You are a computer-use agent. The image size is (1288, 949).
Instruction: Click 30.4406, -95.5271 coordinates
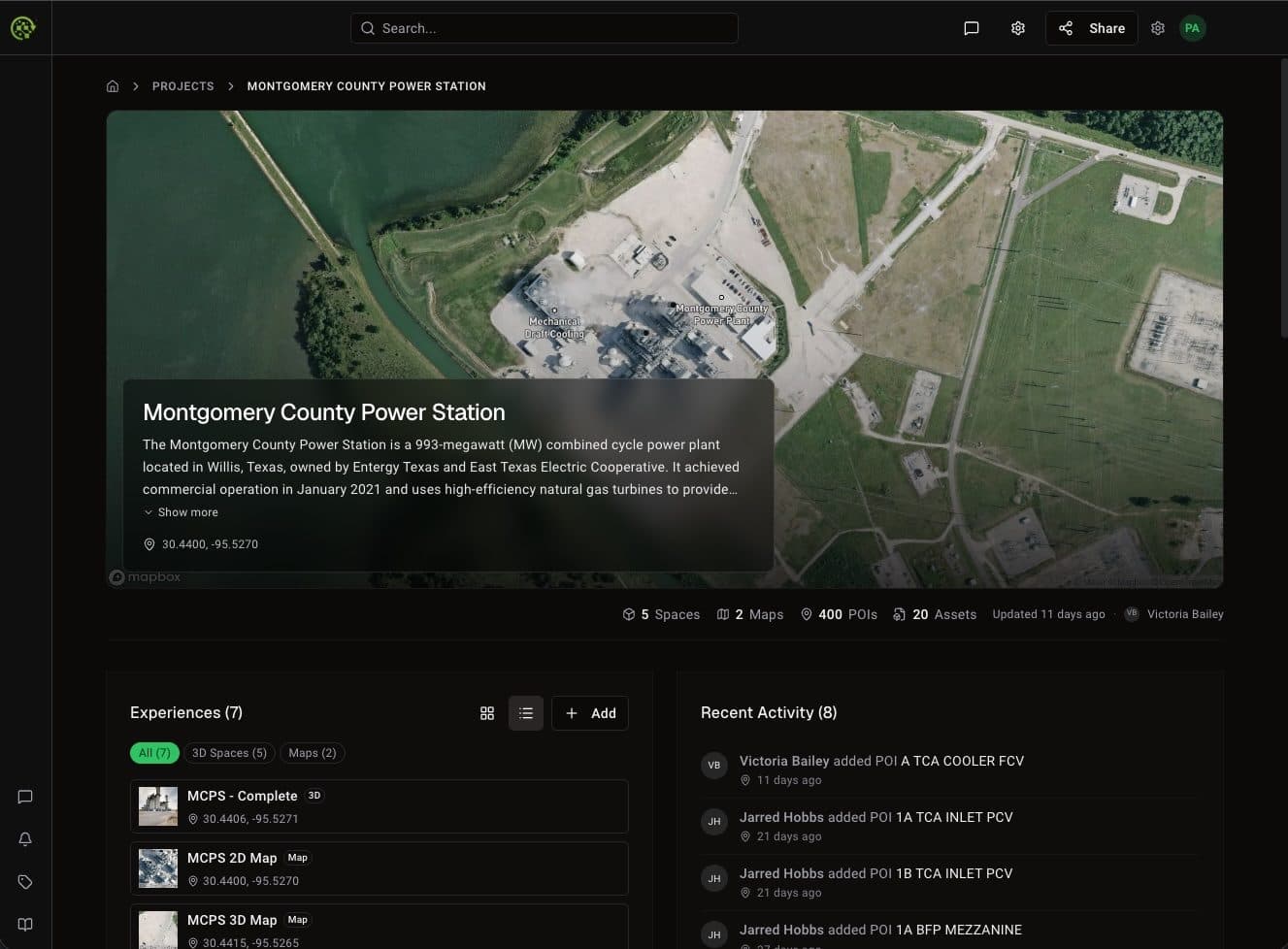[x=250, y=819]
